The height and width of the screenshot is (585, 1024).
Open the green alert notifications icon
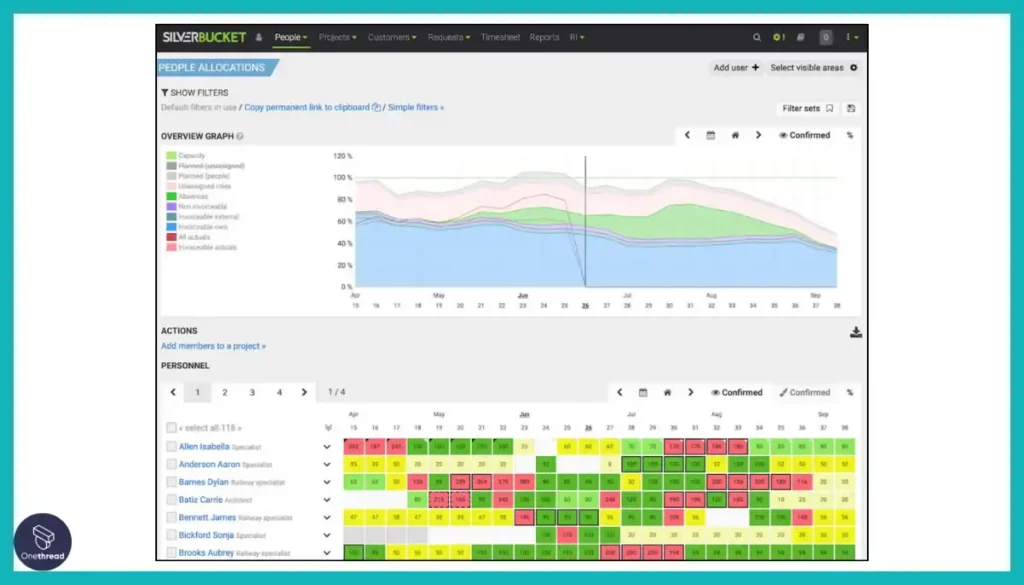point(778,37)
